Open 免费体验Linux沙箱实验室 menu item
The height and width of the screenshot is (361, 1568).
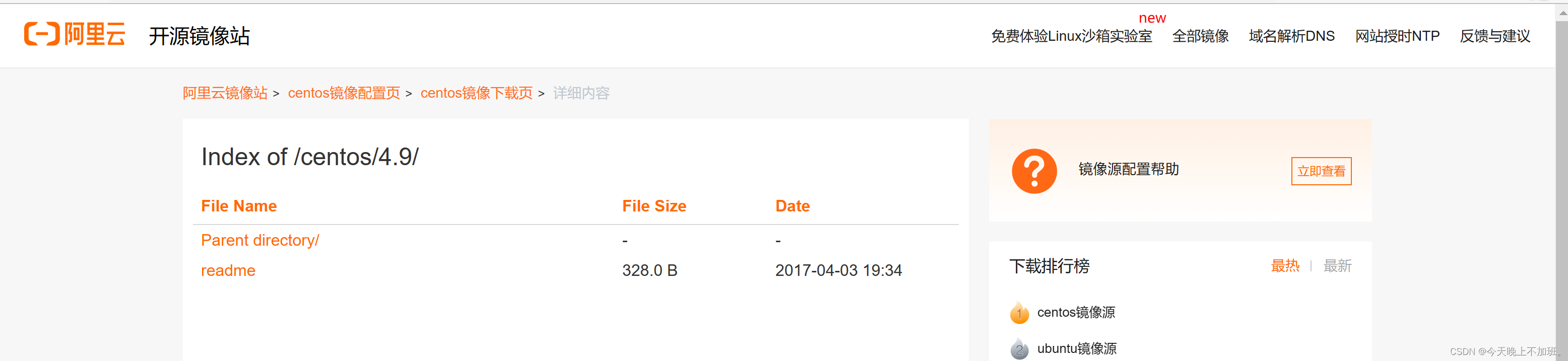[x=1071, y=36]
